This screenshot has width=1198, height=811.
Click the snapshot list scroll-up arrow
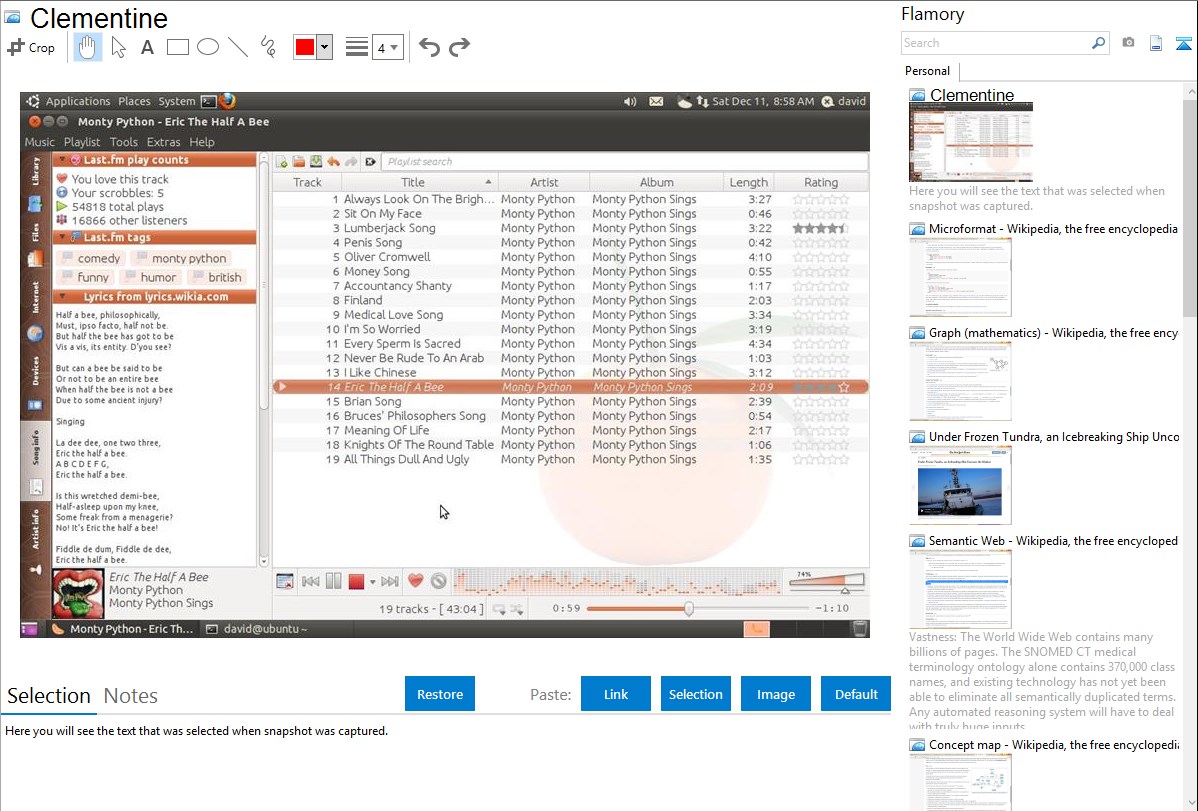tap(1190, 92)
